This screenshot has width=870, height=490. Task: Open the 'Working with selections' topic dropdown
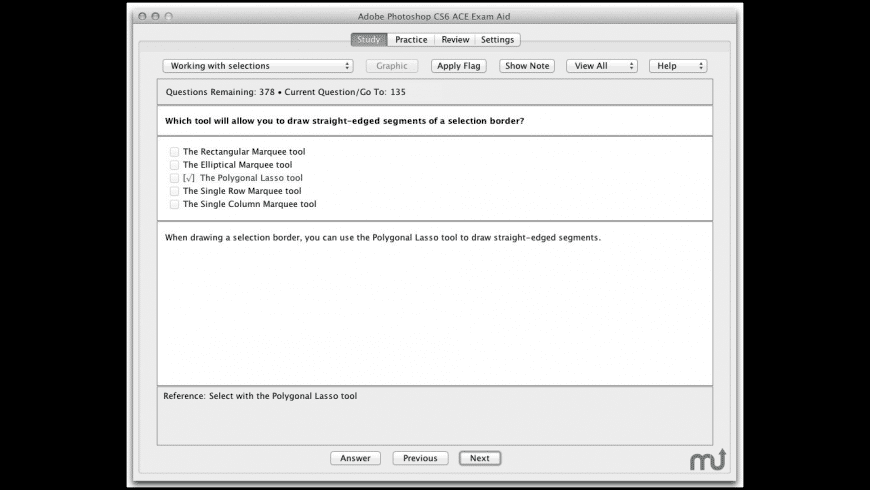(x=258, y=65)
